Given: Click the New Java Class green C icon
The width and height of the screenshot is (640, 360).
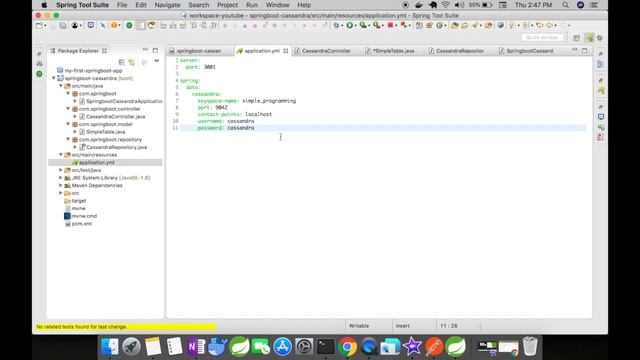Looking at the screenshot, I should pos(440,25).
